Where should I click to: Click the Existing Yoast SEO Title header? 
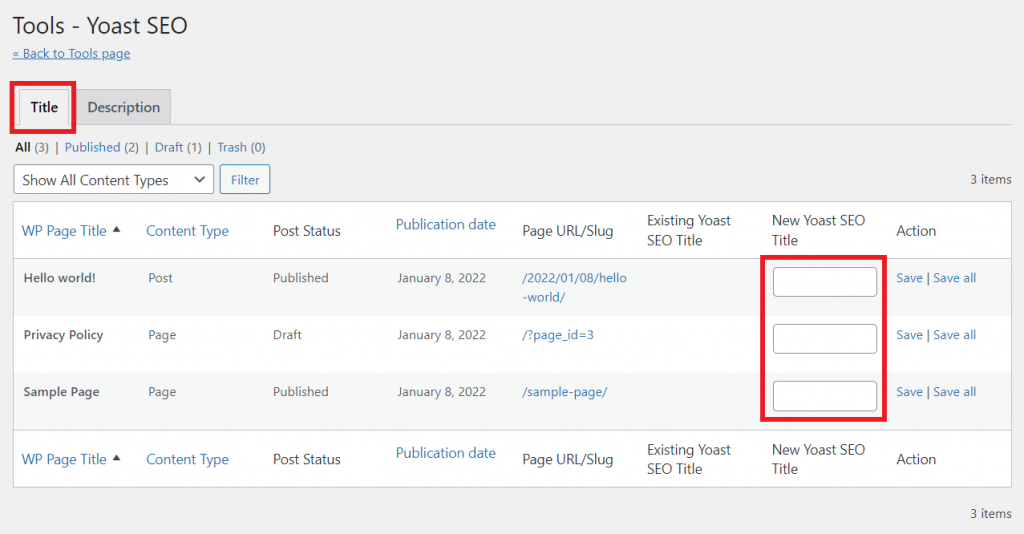pyautogui.click(x=689, y=230)
